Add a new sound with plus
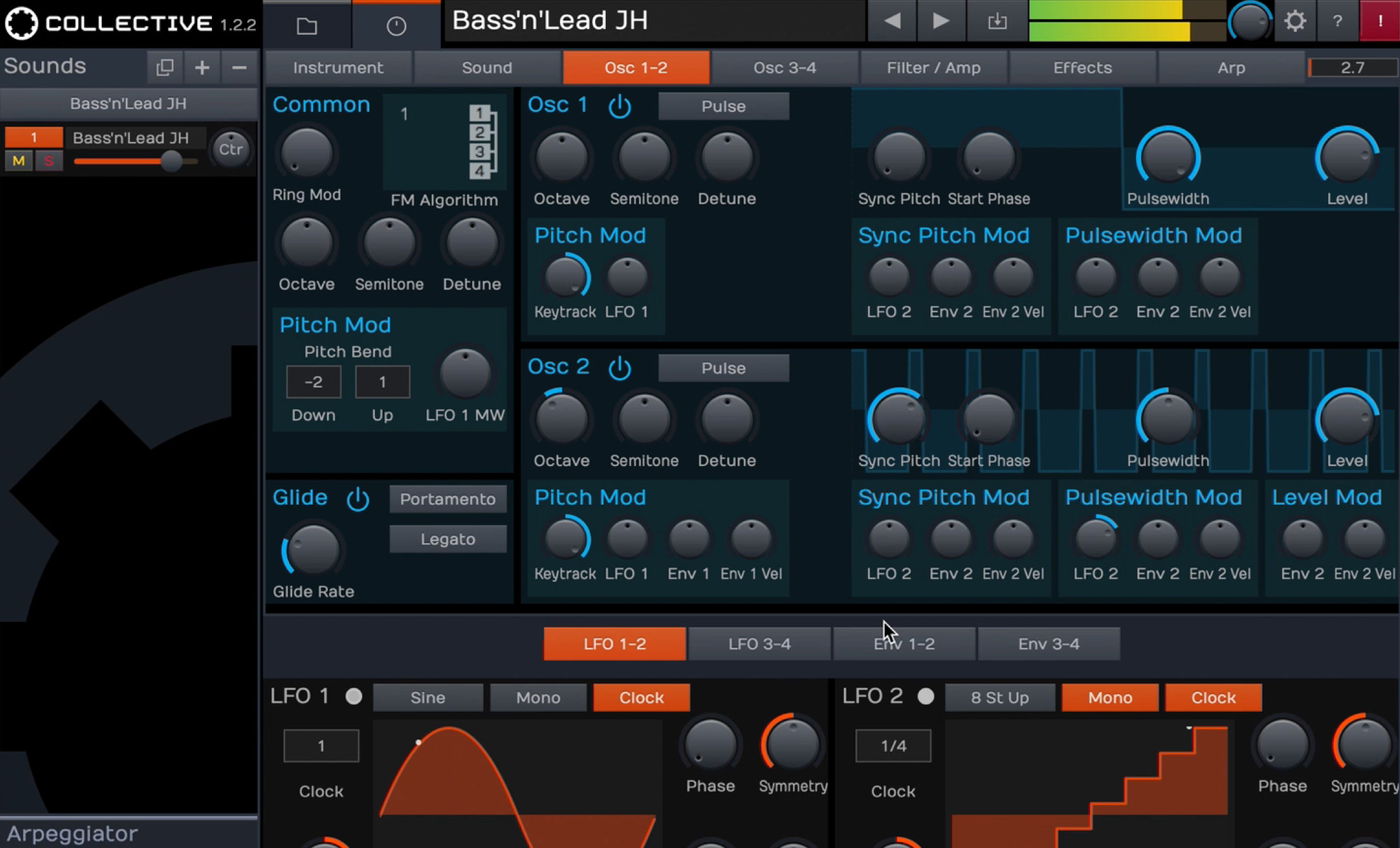The image size is (1400, 848). (202, 67)
